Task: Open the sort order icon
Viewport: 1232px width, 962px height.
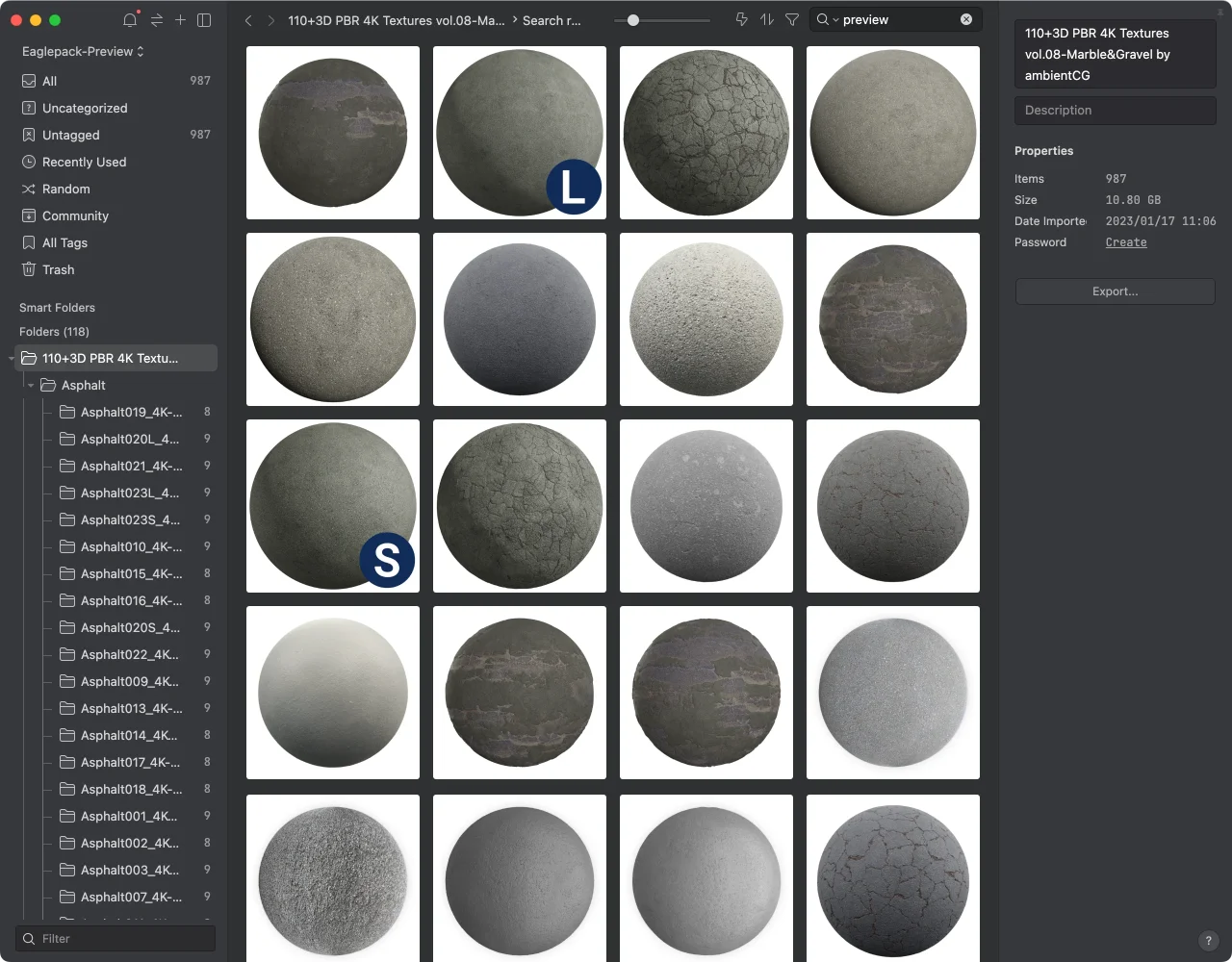Action: (x=767, y=19)
